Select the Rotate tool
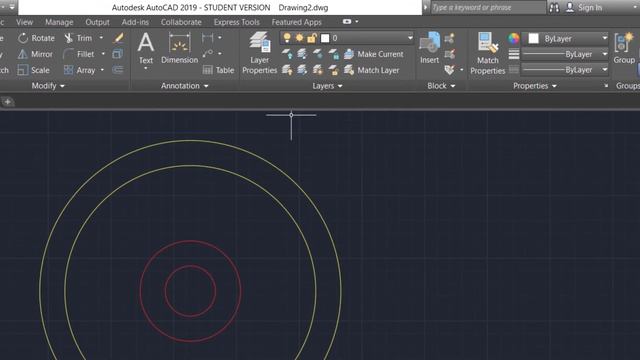Screen dimensions: 640x360 (36, 38)
